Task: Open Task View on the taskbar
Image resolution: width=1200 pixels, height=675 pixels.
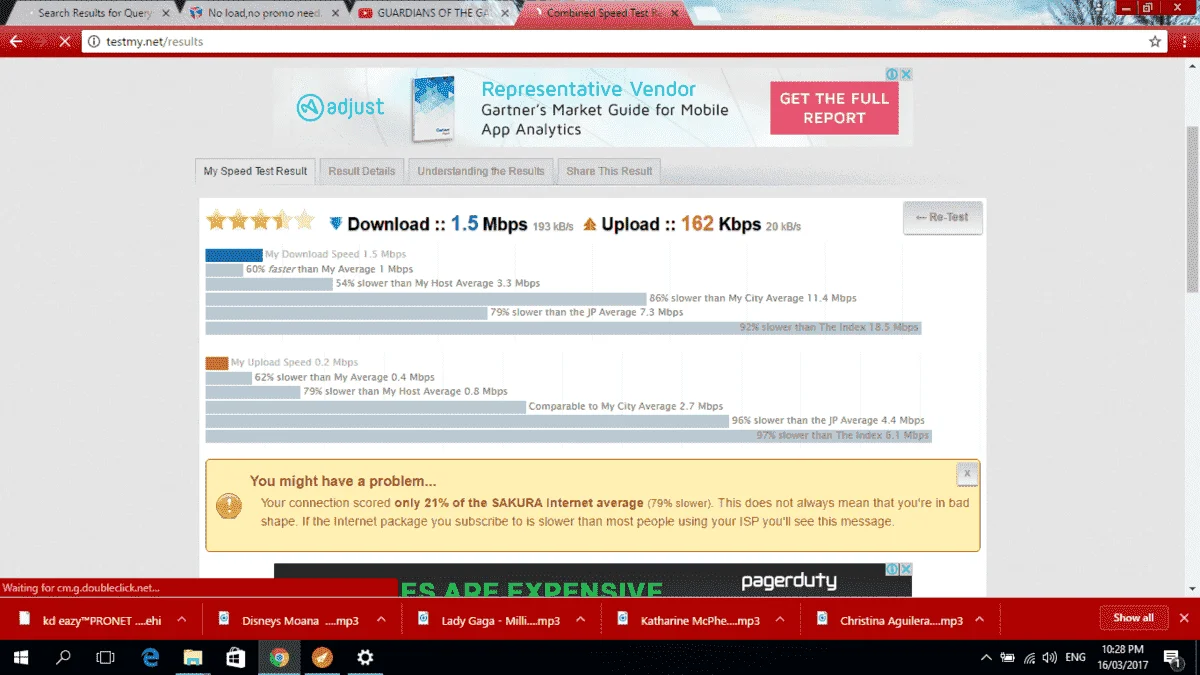Action: pos(105,657)
